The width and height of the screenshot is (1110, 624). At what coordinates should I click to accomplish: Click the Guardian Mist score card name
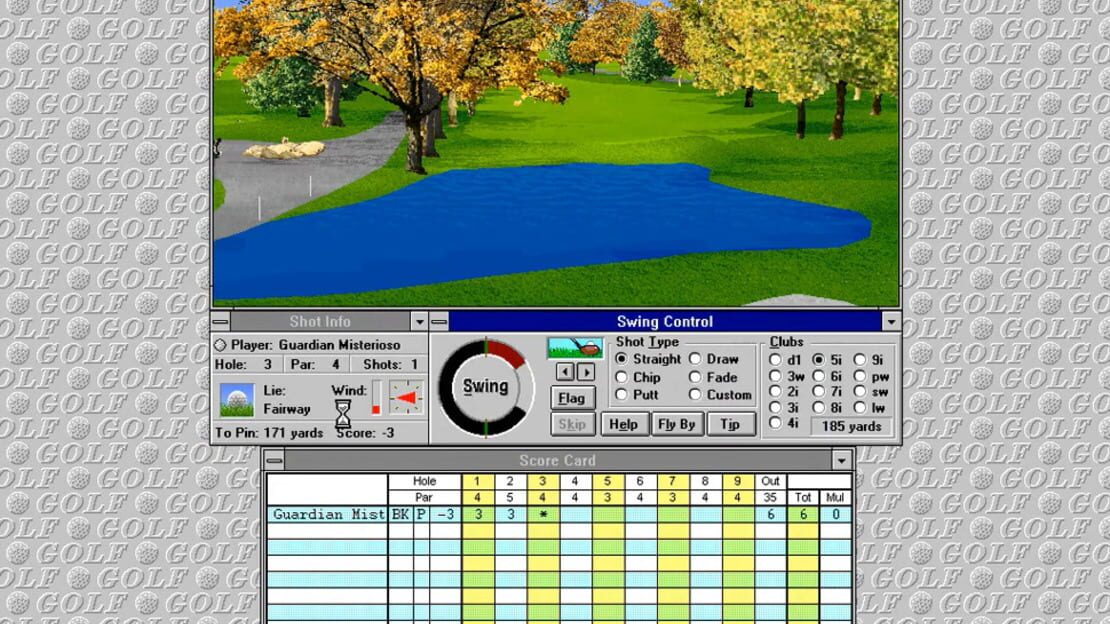click(329, 514)
